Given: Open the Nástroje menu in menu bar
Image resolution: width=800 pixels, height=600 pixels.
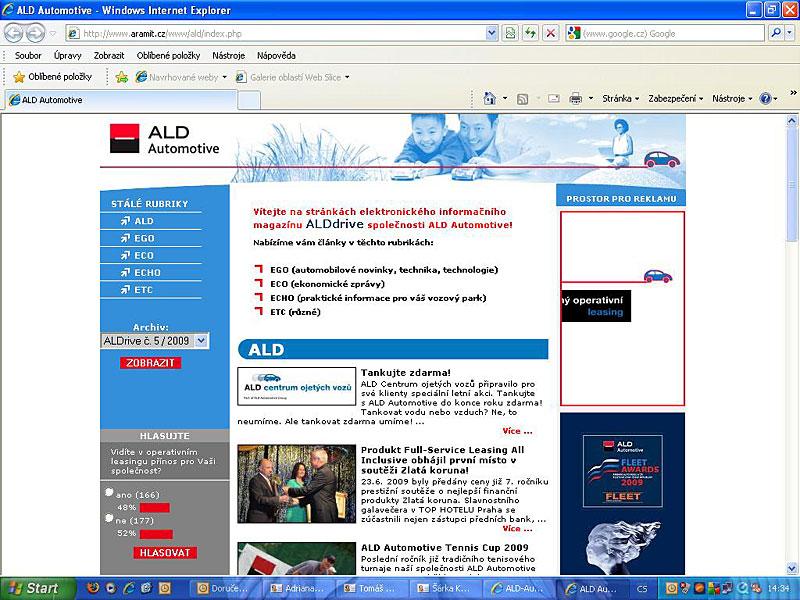Looking at the screenshot, I should pyautogui.click(x=229, y=56).
